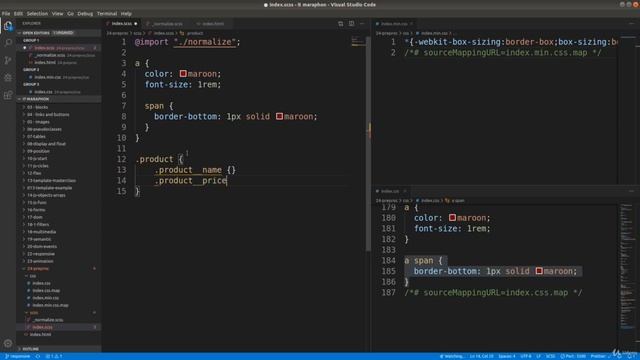Collapse the css folder in tree
The height and width of the screenshot is (360, 640).
59,276
